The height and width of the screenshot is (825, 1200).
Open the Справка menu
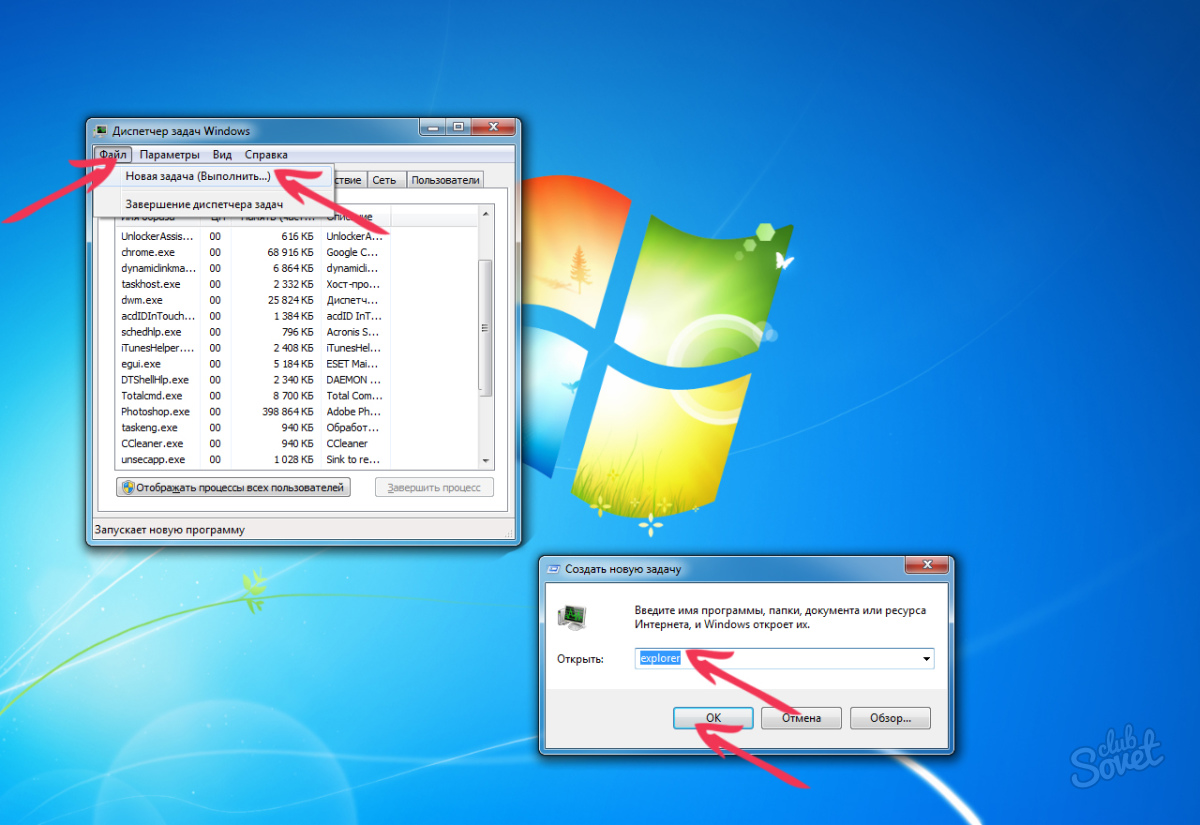point(266,155)
